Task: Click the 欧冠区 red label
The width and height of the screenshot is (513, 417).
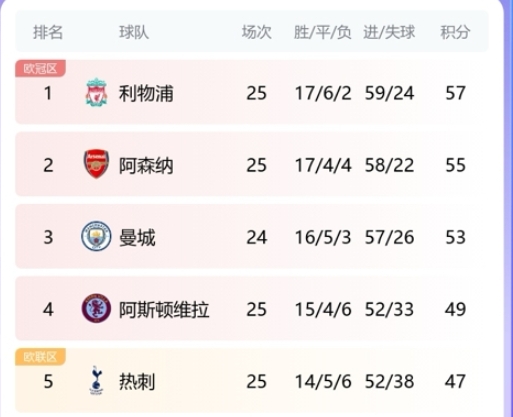Action: point(40,68)
